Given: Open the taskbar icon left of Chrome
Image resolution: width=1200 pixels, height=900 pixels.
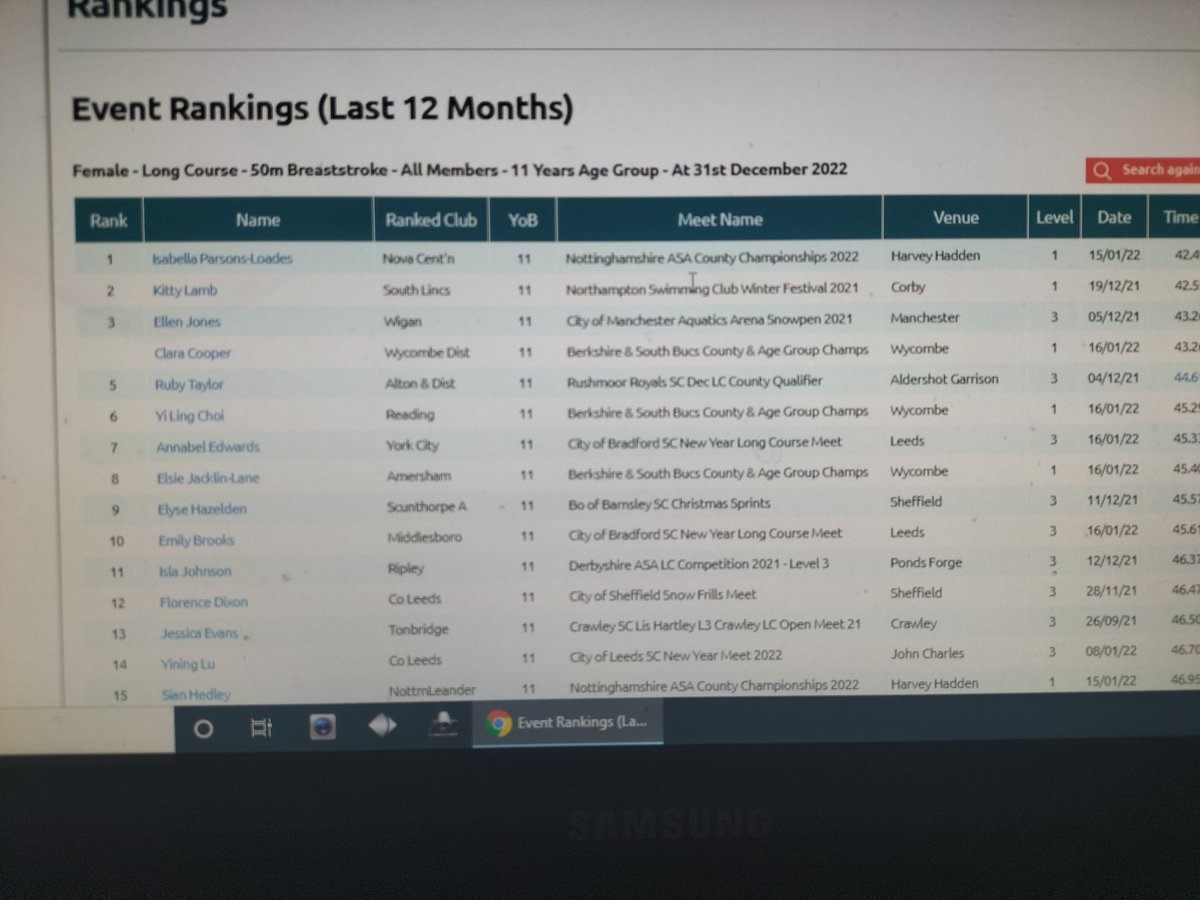Looking at the screenshot, I should (443, 726).
